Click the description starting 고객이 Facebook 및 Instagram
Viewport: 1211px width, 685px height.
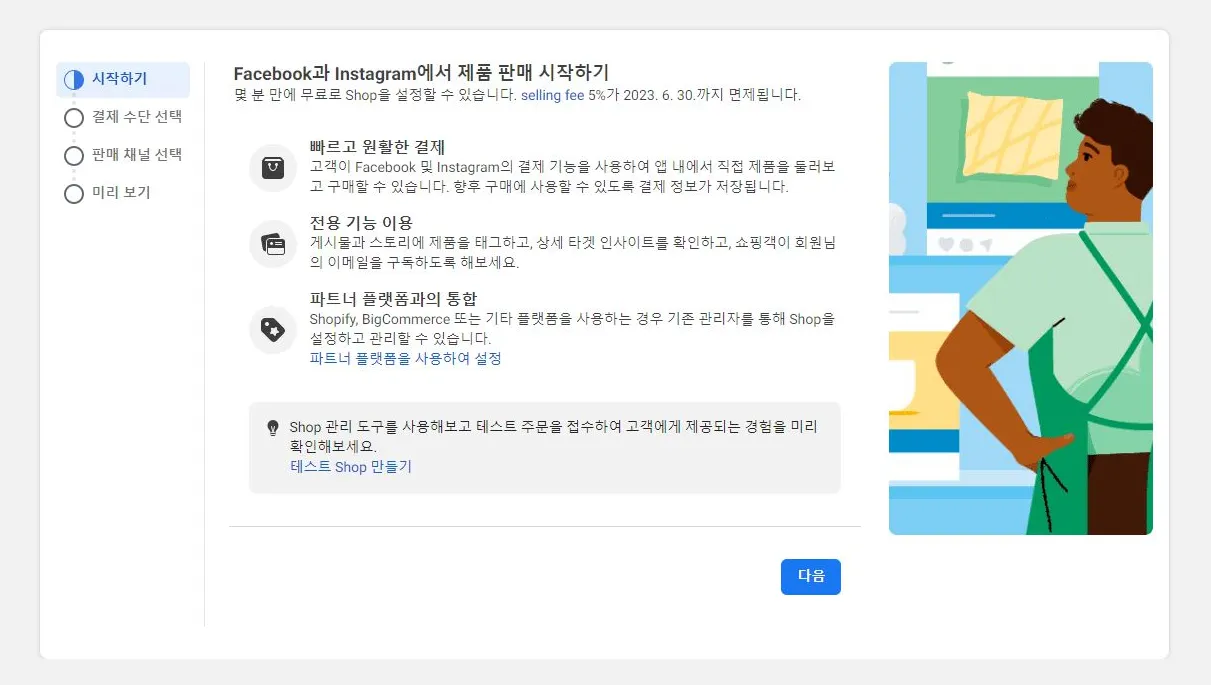[573, 177]
